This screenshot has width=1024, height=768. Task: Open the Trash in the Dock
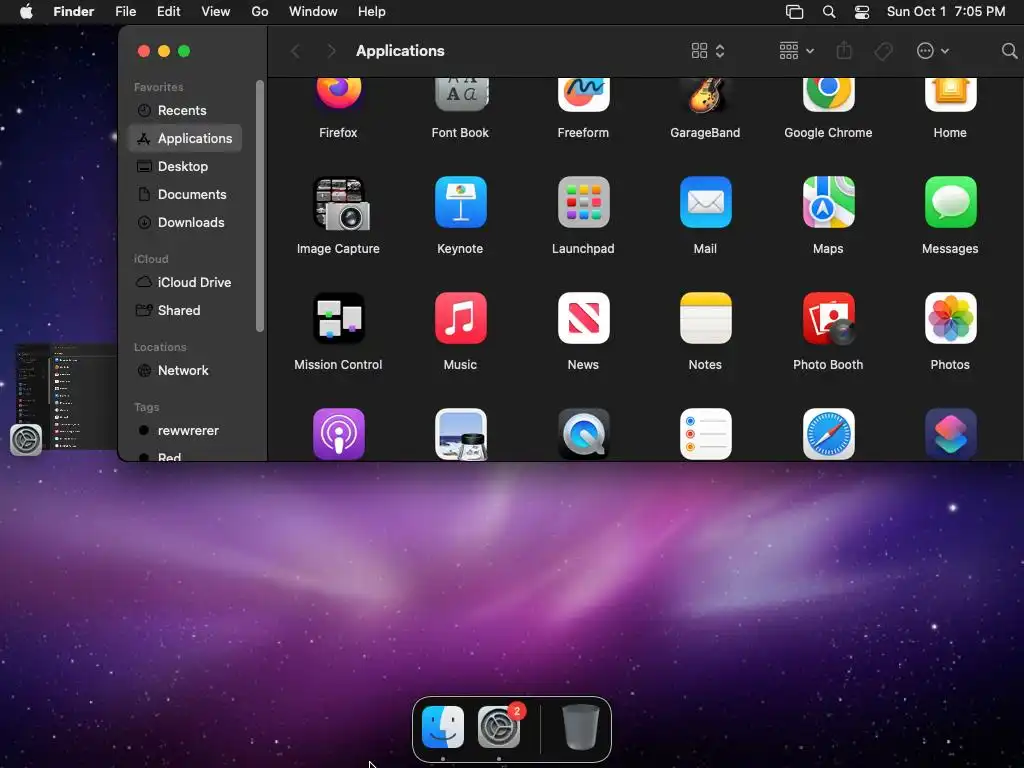581,727
